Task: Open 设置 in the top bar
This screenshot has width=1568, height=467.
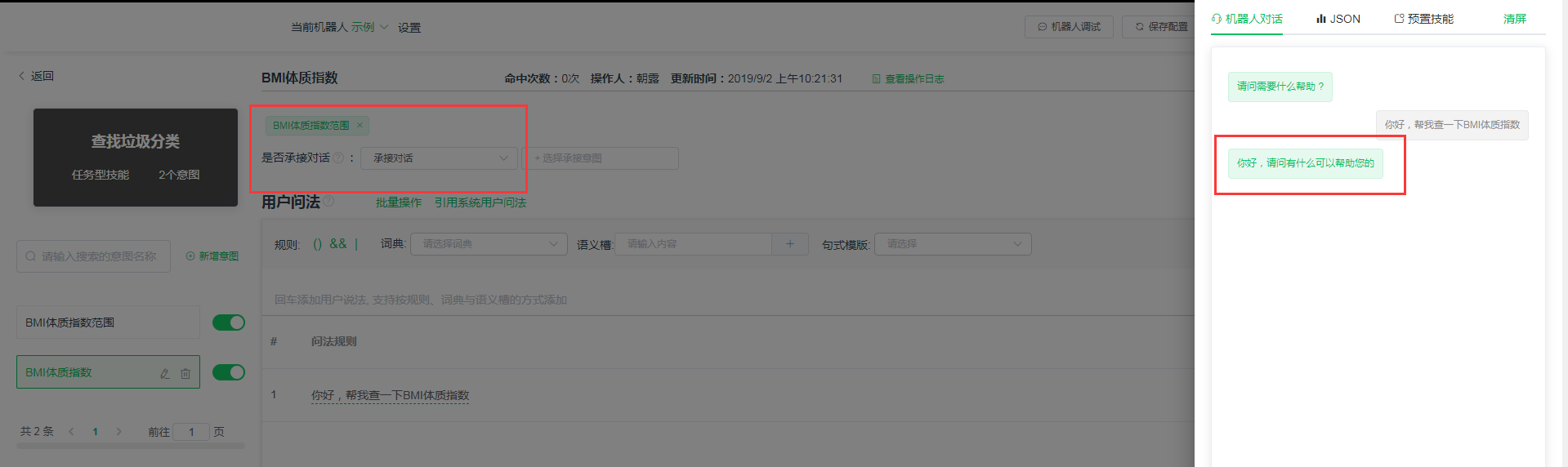Action: tap(409, 28)
